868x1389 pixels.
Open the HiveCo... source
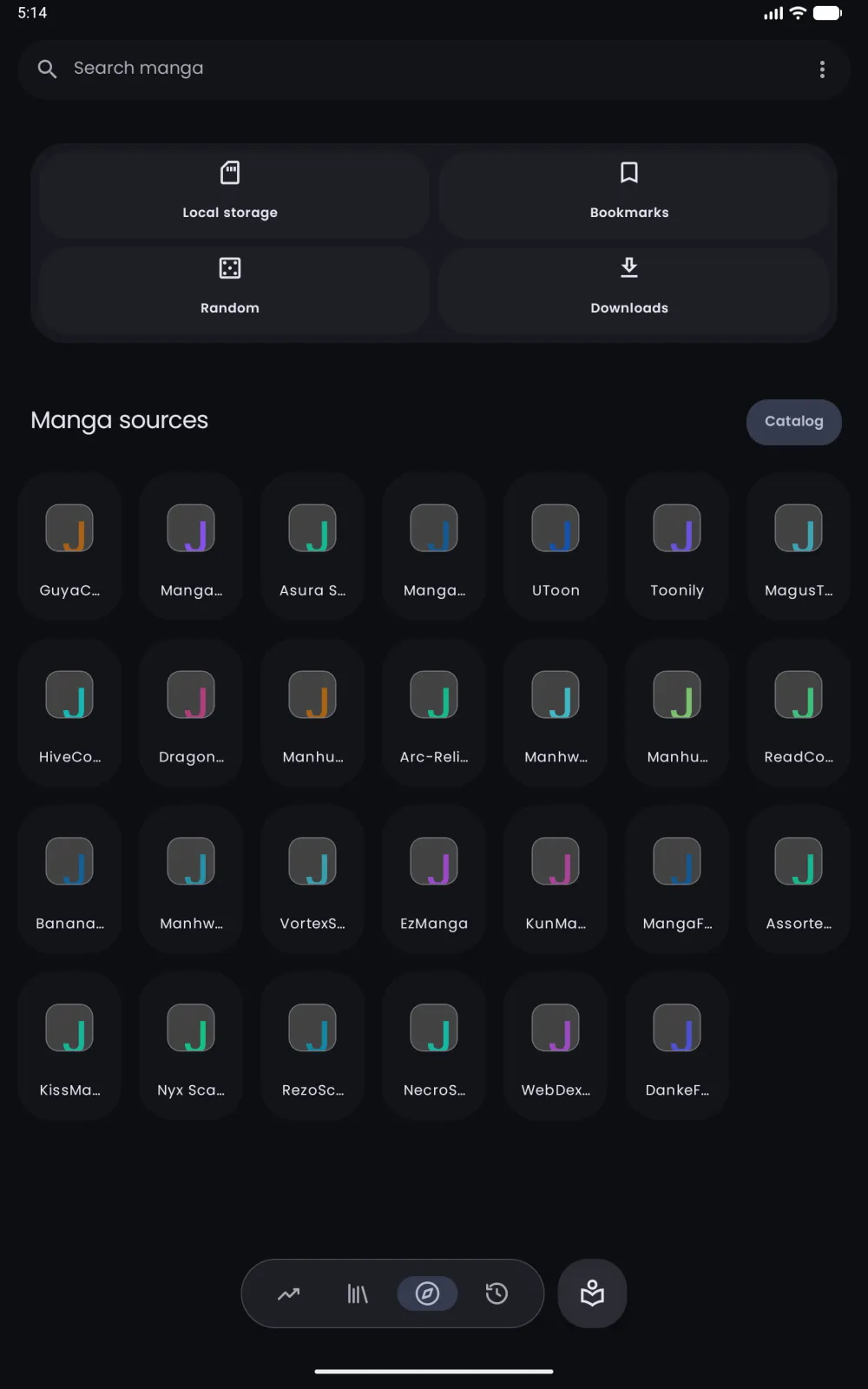pyautogui.click(x=69, y=714)
